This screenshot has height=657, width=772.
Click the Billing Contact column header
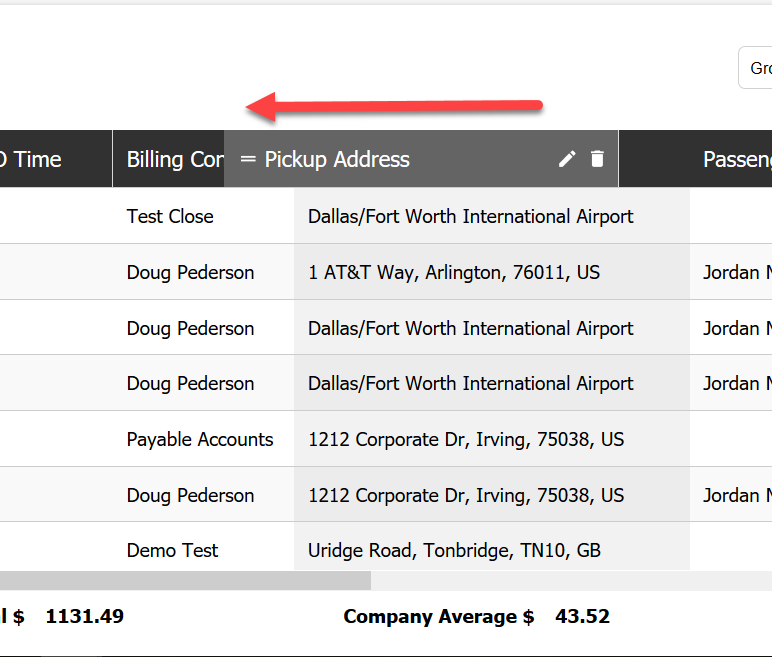click(168, 159)
